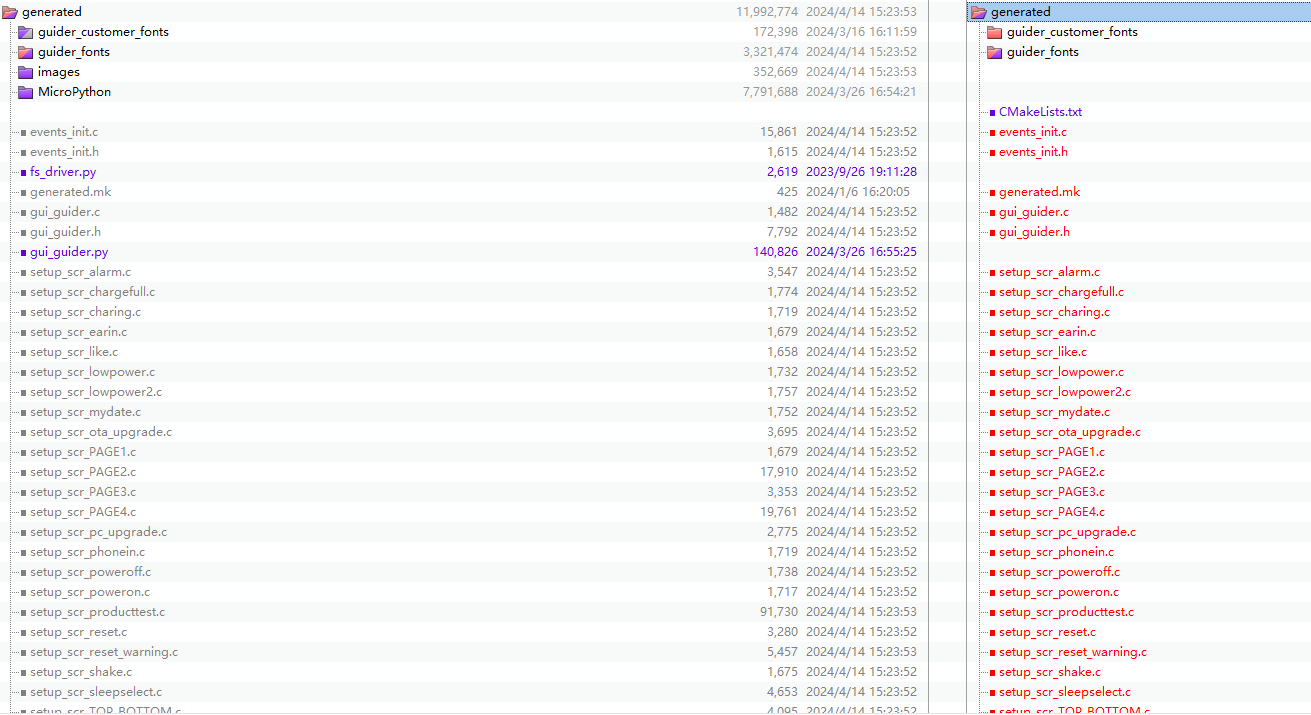The width and height of the screenshot is (1311, 715).
Task: Select setup_scr_pc_upgrade.c in the right pane
Action: click(x=1067, y=532)
